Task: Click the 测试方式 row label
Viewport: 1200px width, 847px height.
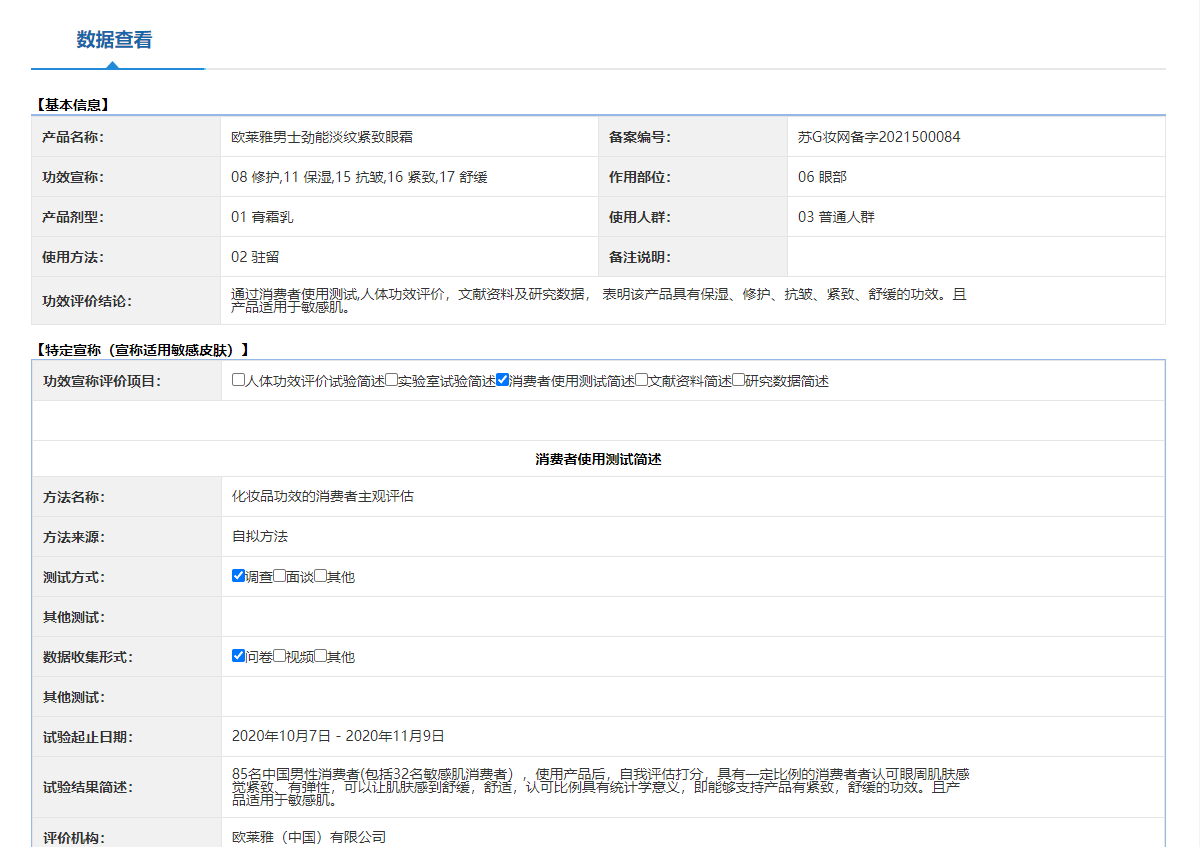Action: coord(73,577)
